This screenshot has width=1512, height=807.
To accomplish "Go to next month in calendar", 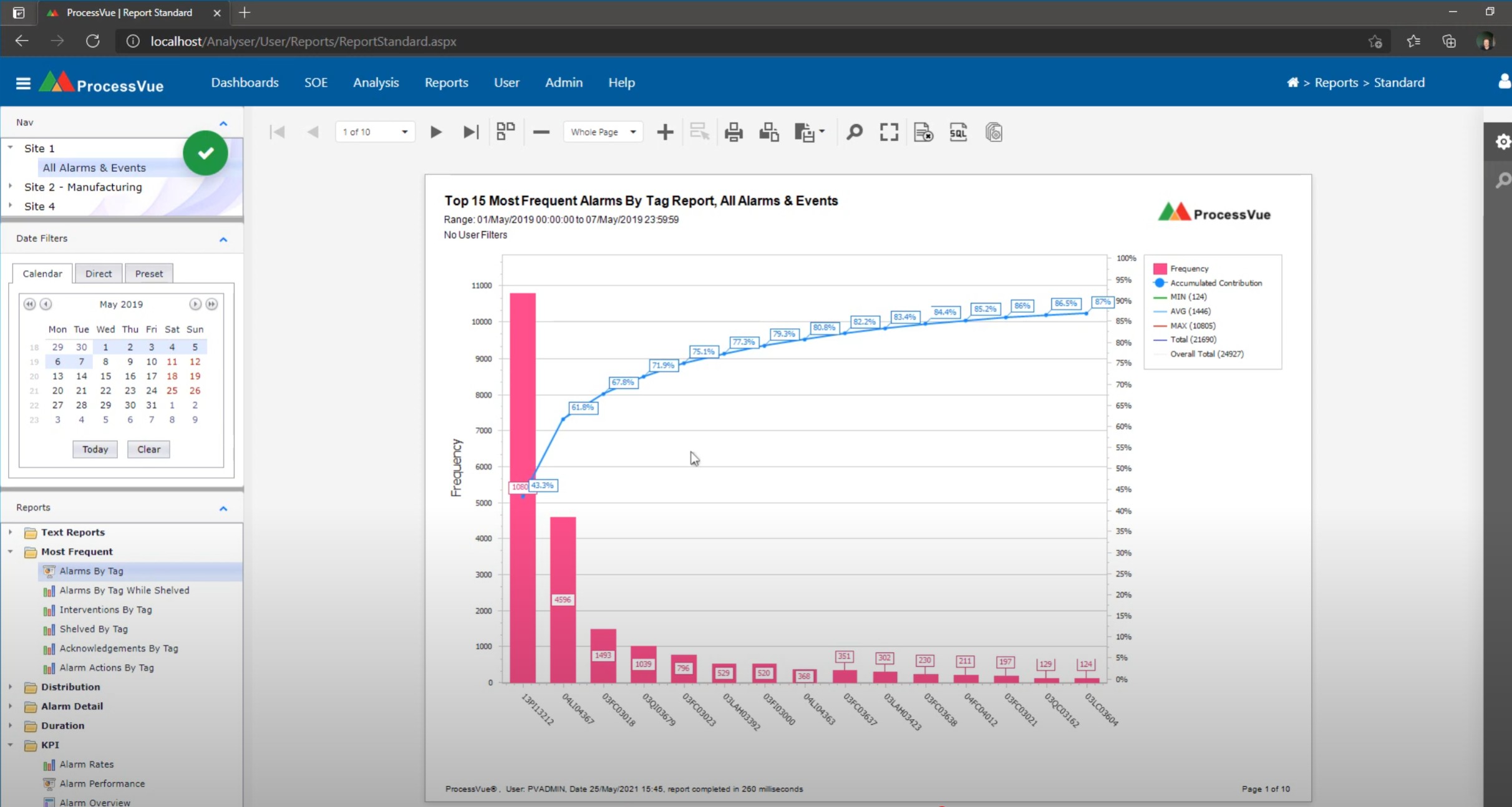I will [x=195, y=304].
